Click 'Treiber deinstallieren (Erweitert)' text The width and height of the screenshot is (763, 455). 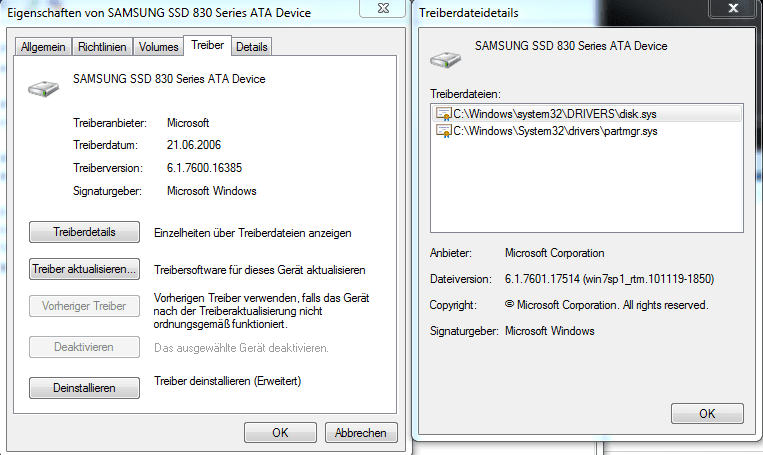[x=227, y=381]
